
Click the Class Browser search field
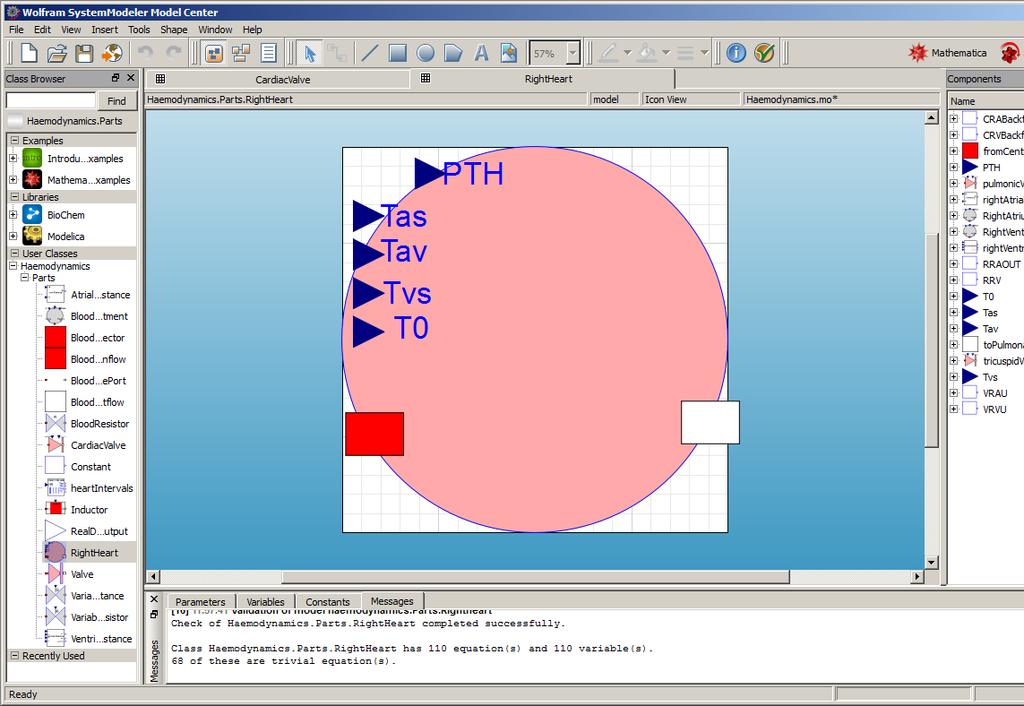coord(50,101)
